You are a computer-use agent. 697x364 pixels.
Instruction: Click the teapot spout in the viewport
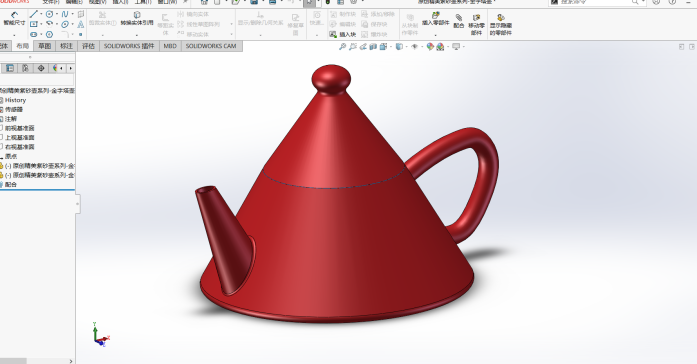(226, 240)
